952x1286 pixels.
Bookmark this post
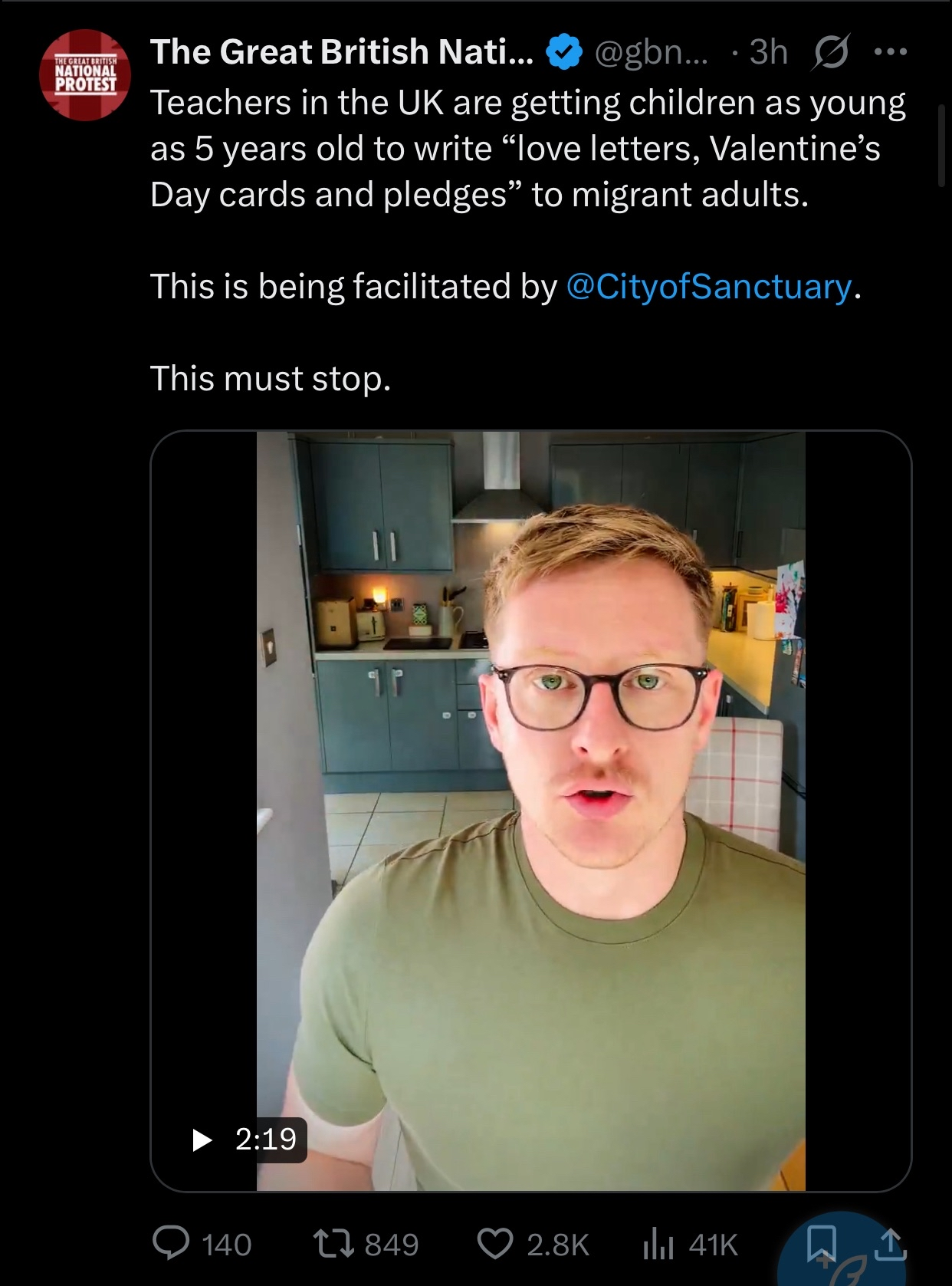pos(822,1244)
